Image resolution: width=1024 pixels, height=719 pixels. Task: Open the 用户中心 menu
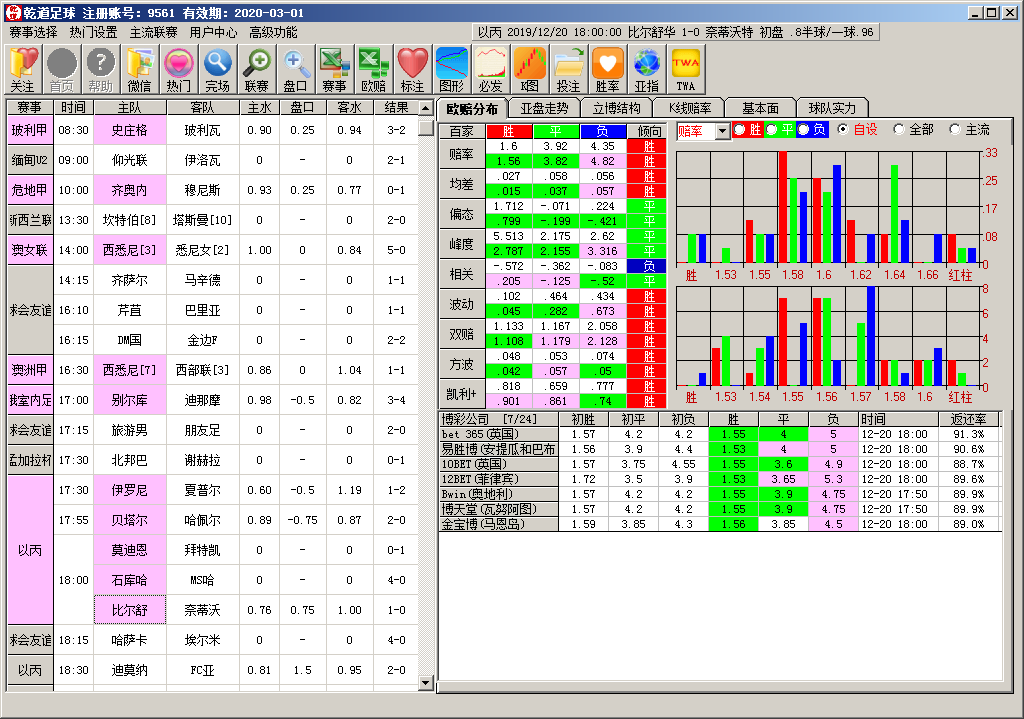pos(214,33)
